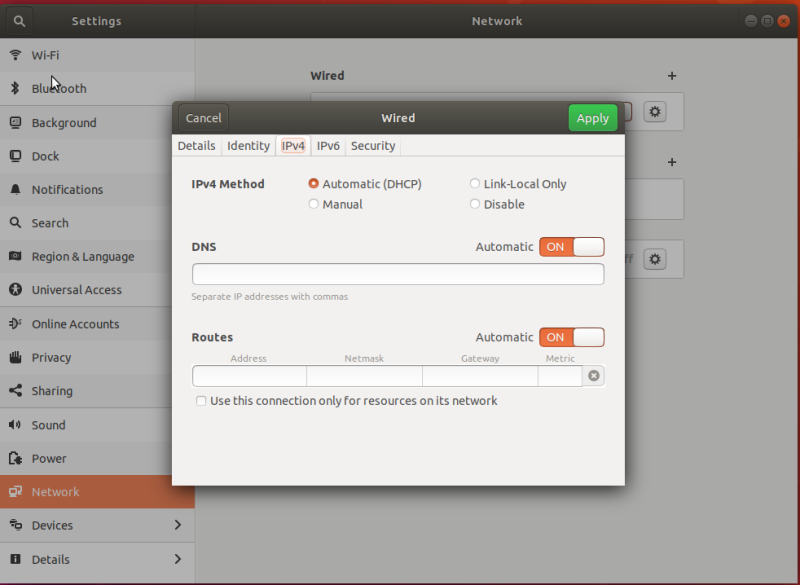The image size is (800, 585).
Task: Toggle the Automatic Routes switch
Action: click(x=571, y=338)
